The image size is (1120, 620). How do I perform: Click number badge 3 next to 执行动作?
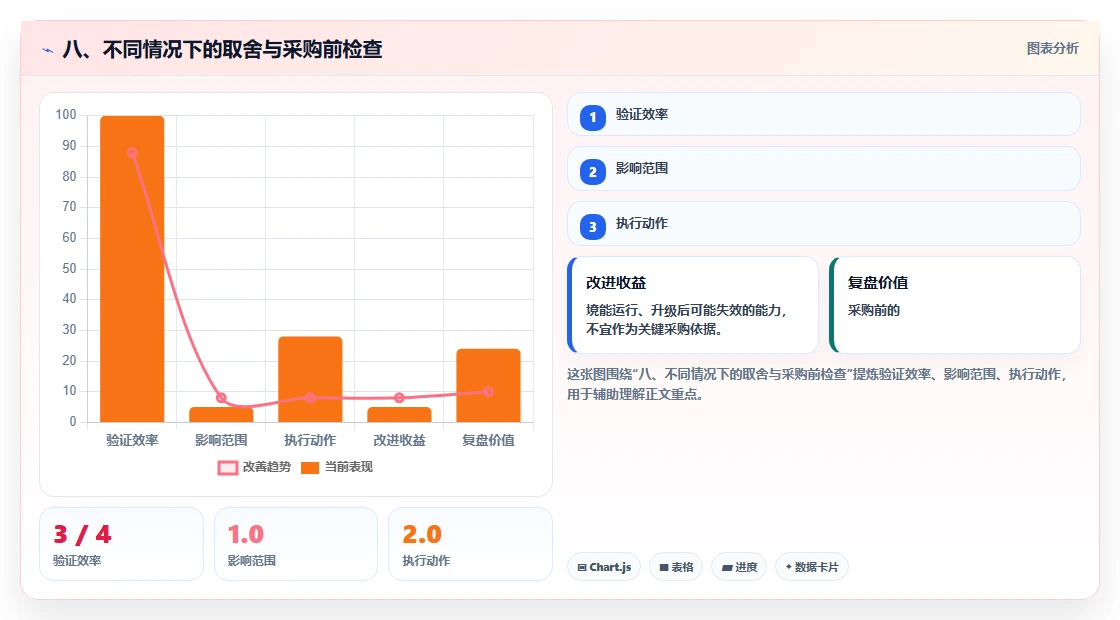point(592,226)
